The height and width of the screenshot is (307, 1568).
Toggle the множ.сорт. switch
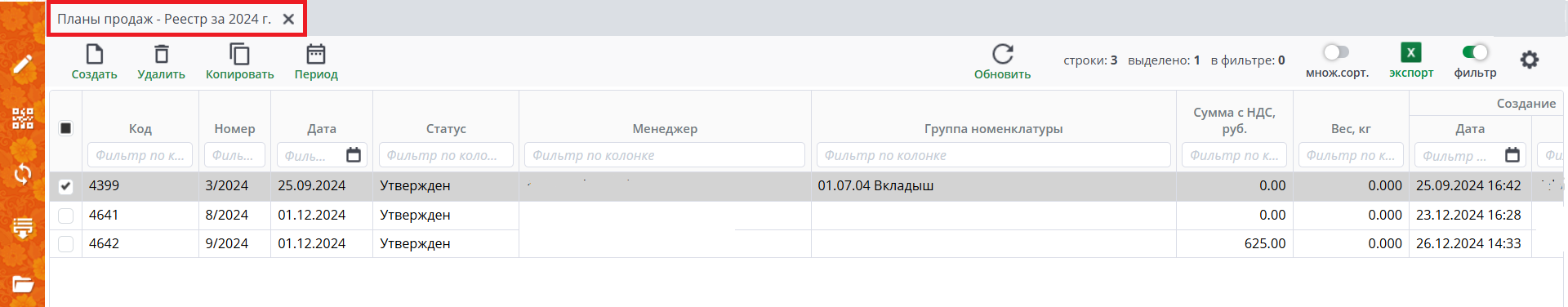(x=1336, y=52)
